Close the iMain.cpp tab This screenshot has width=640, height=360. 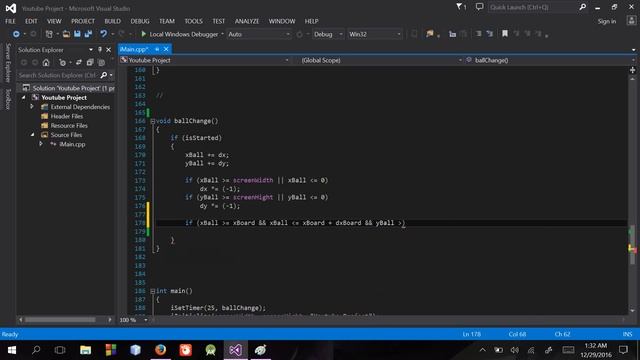coord(166,49)
